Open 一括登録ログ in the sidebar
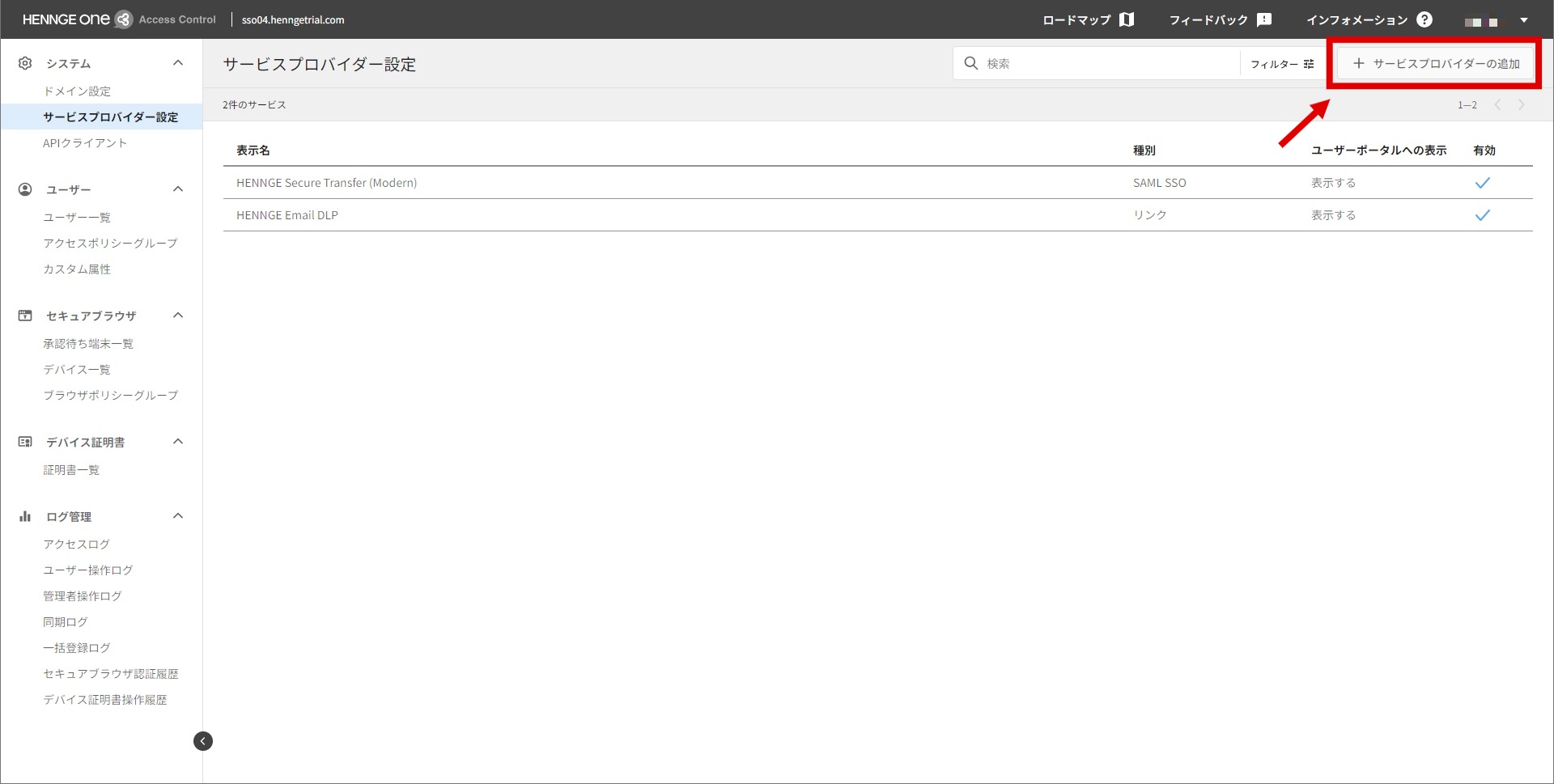 click(77, 648)
